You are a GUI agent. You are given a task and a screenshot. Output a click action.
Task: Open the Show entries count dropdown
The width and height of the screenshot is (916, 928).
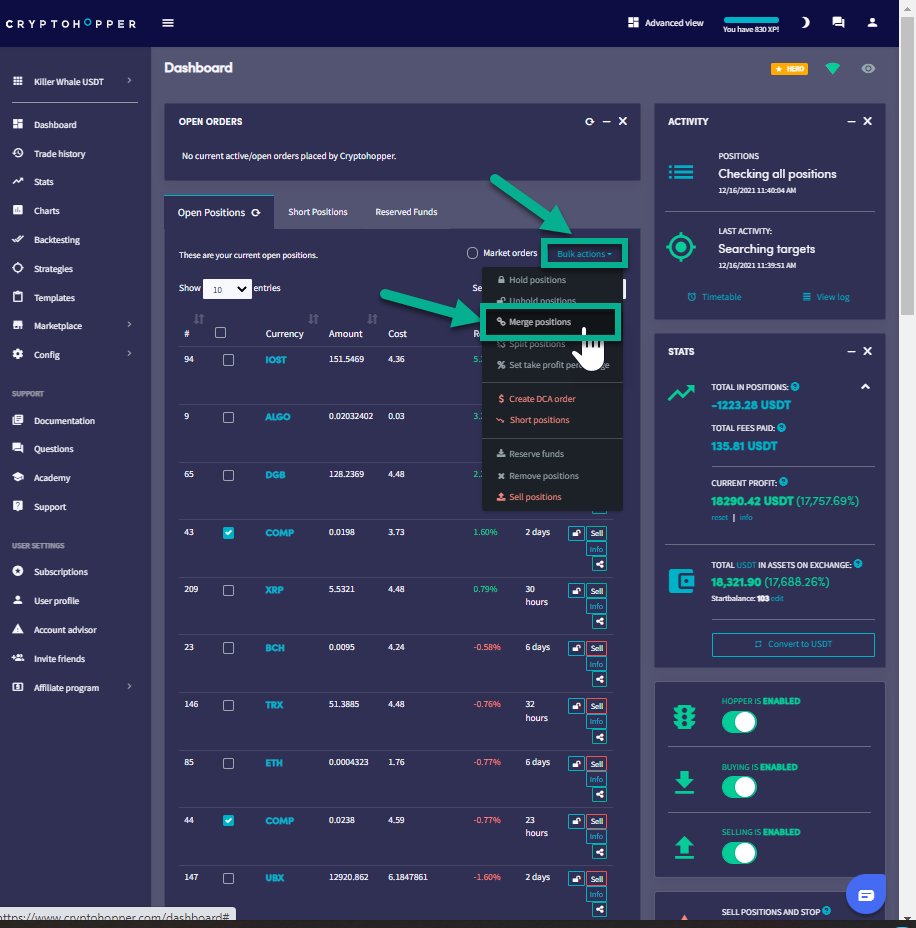[x=227, y=289]
